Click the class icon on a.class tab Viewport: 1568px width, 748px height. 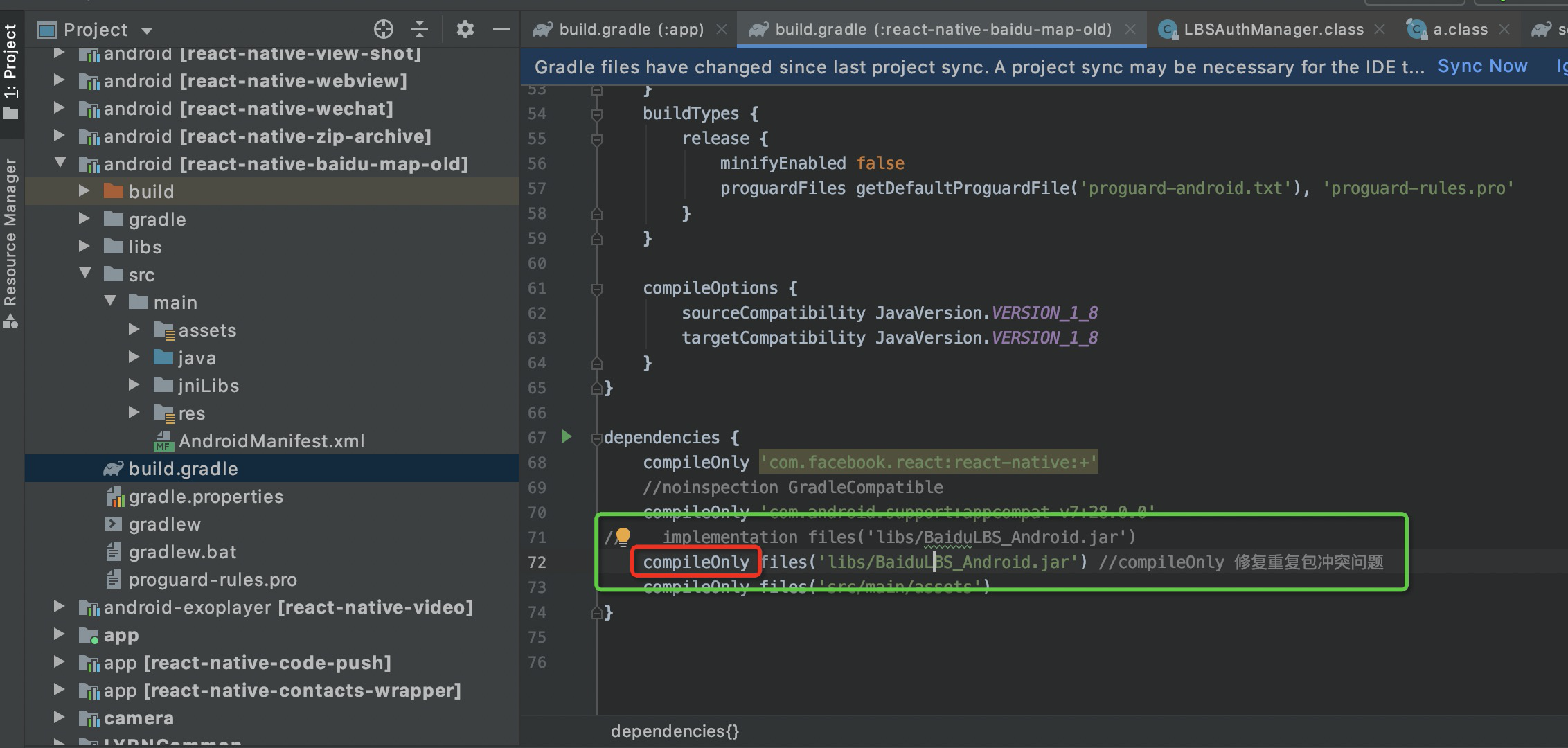click(x=1415, y=29)
